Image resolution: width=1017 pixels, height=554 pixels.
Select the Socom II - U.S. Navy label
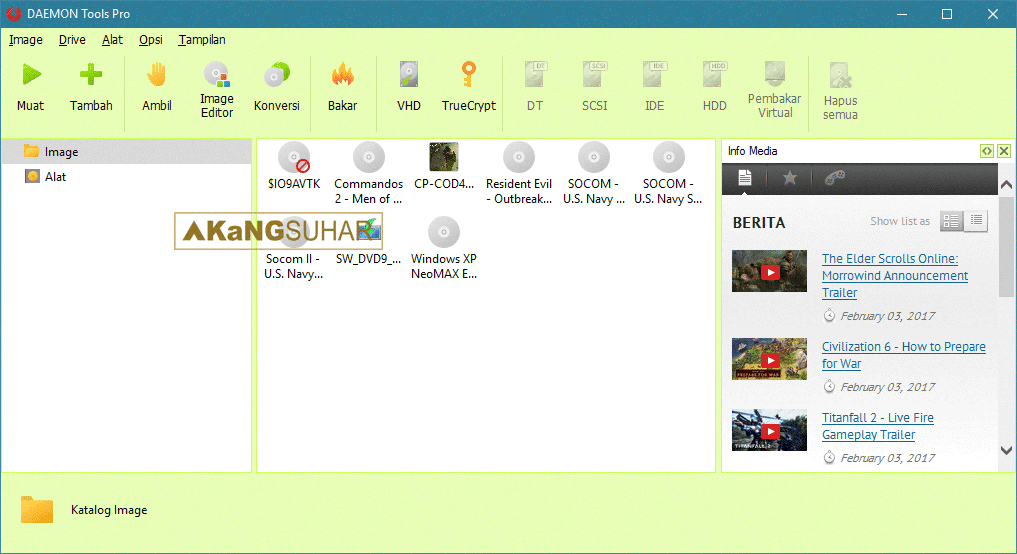click(293, 266)
